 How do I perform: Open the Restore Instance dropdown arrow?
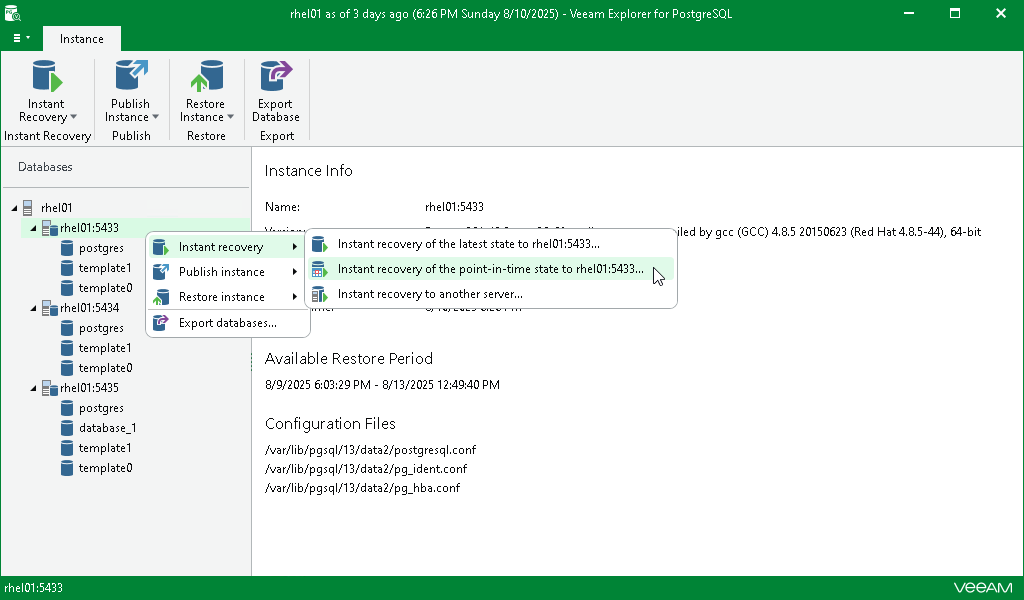pyautogui.click(x=233, y=117)
